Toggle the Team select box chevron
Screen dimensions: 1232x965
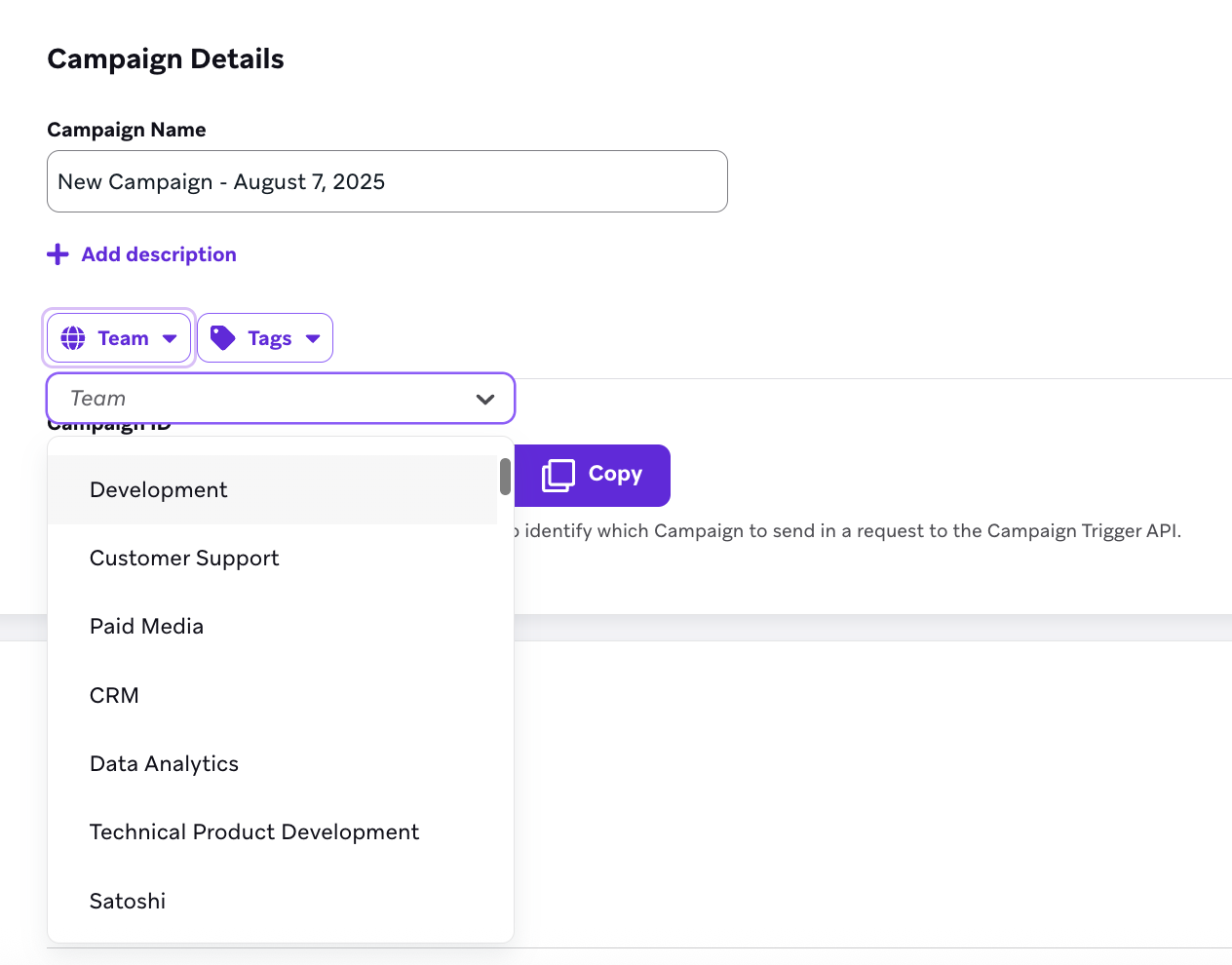pos(485,399)
